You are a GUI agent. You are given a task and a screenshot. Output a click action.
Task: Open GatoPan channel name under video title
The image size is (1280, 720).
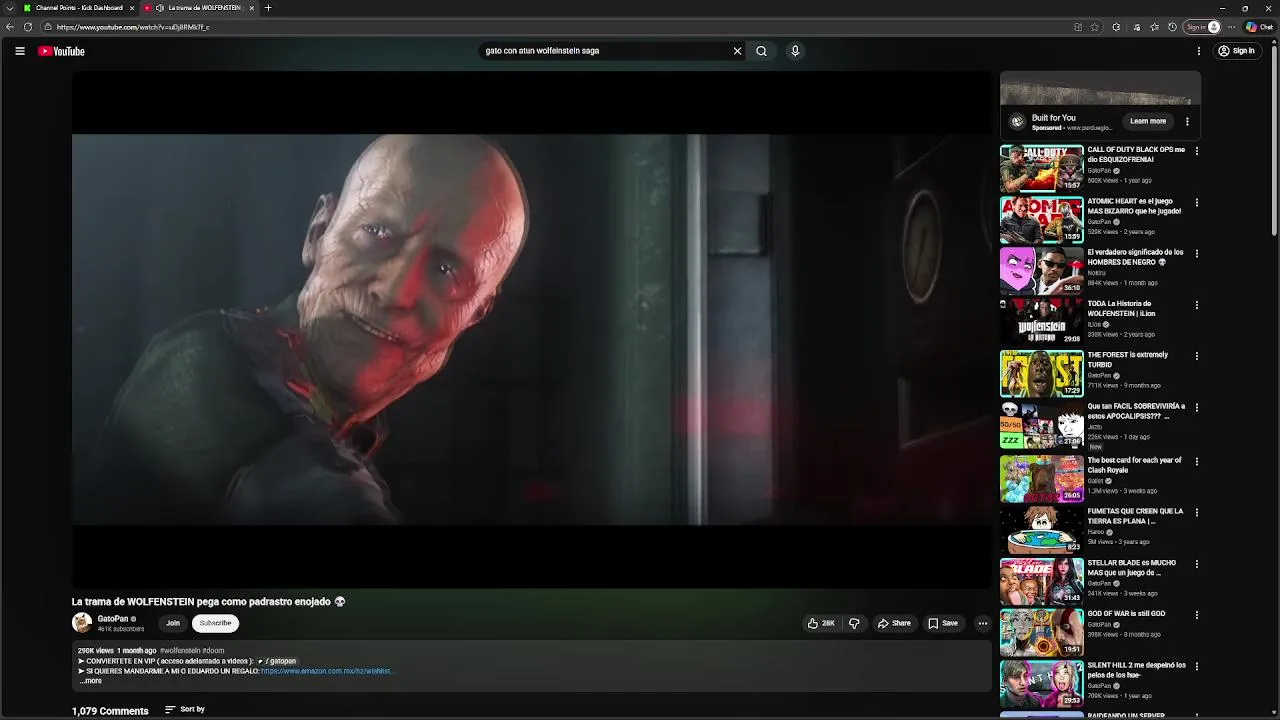click(113, 619)
